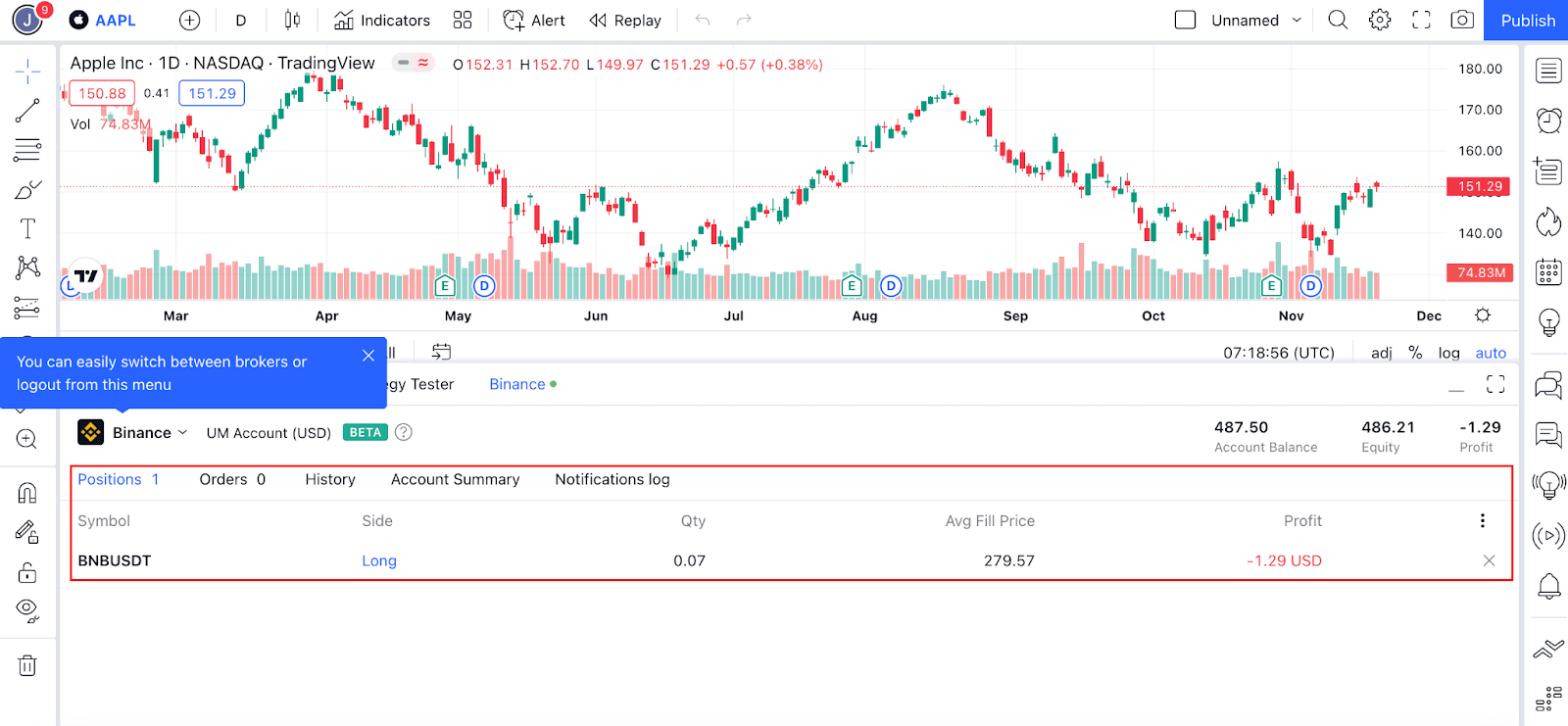
Task: Open the user profile avatar menu
Action: (x=27, y=20)
